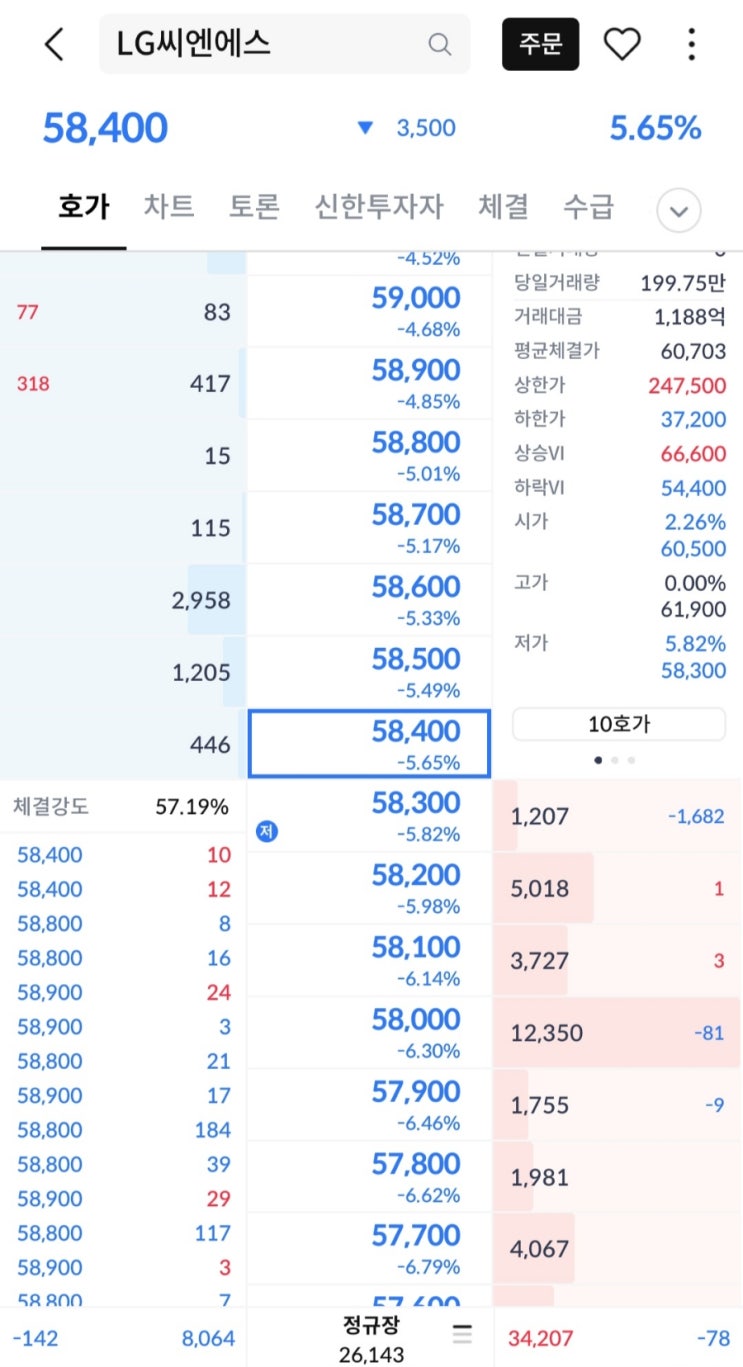Switch to the 차트 tab
This screenshot has height=1367, width=743.
click(169, 207)
